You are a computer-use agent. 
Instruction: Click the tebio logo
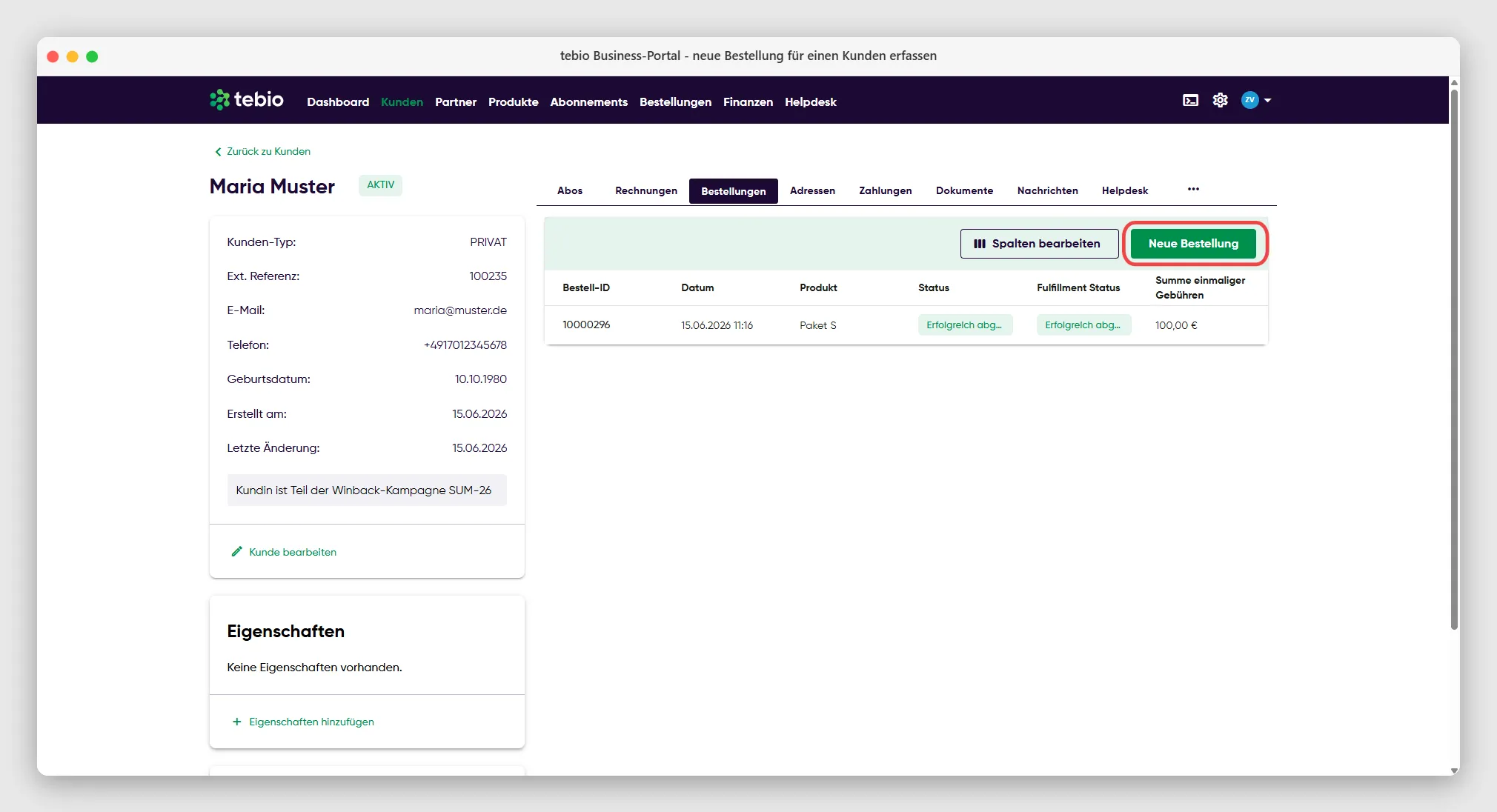pyautogui.click(x=246, y=100)
